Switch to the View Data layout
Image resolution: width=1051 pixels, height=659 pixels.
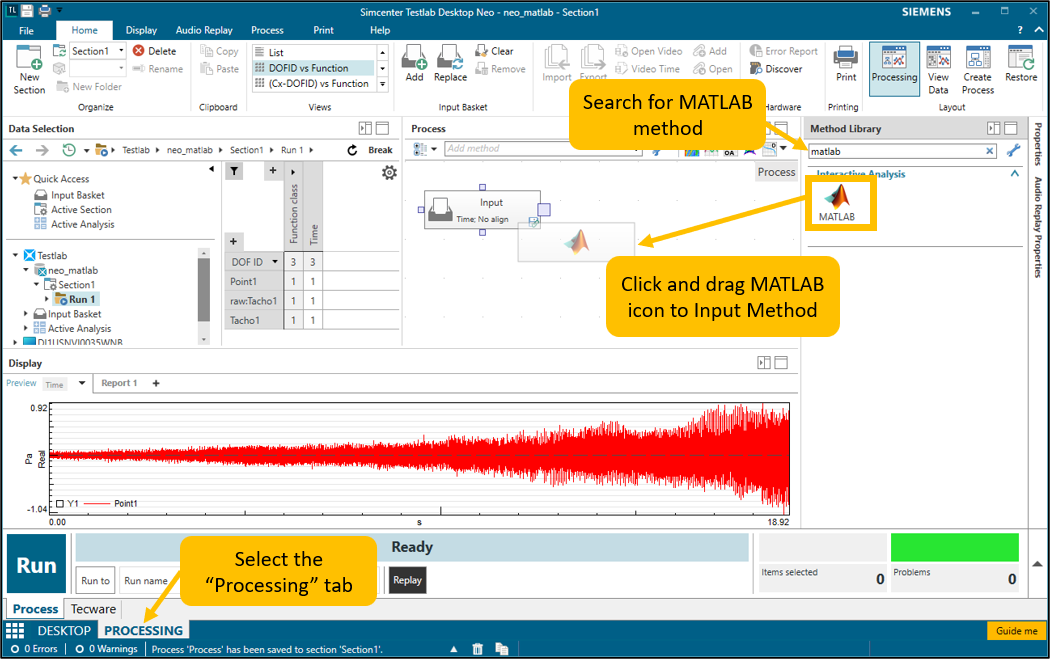click(x=938, y=70)
